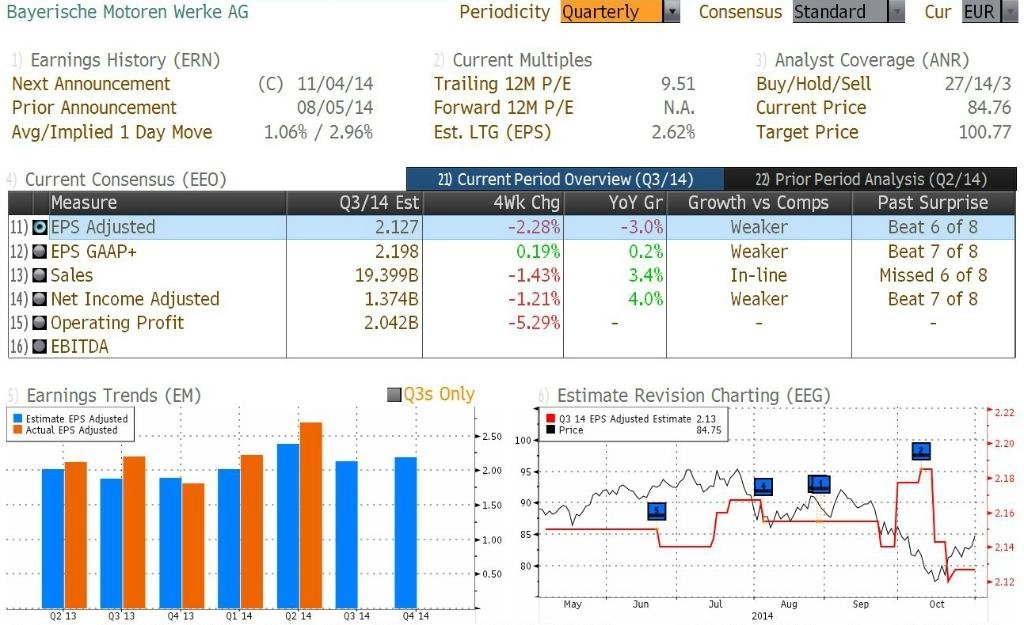Switch to Prior Period Analysis (Q2/14) tab
Image resolution: width=1024 pixels, height=625 pixels.
[871, 179]
